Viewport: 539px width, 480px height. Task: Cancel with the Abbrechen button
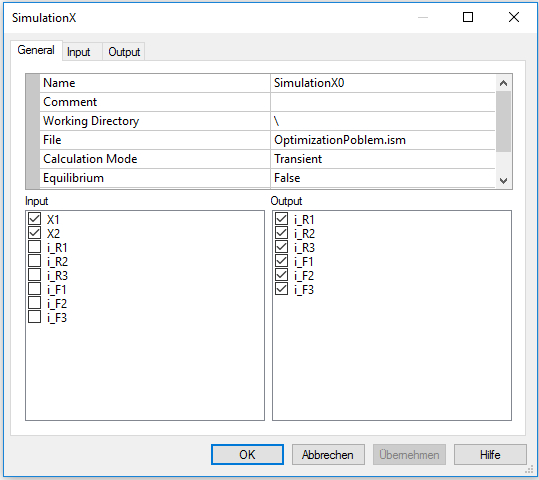click(328, 455)
